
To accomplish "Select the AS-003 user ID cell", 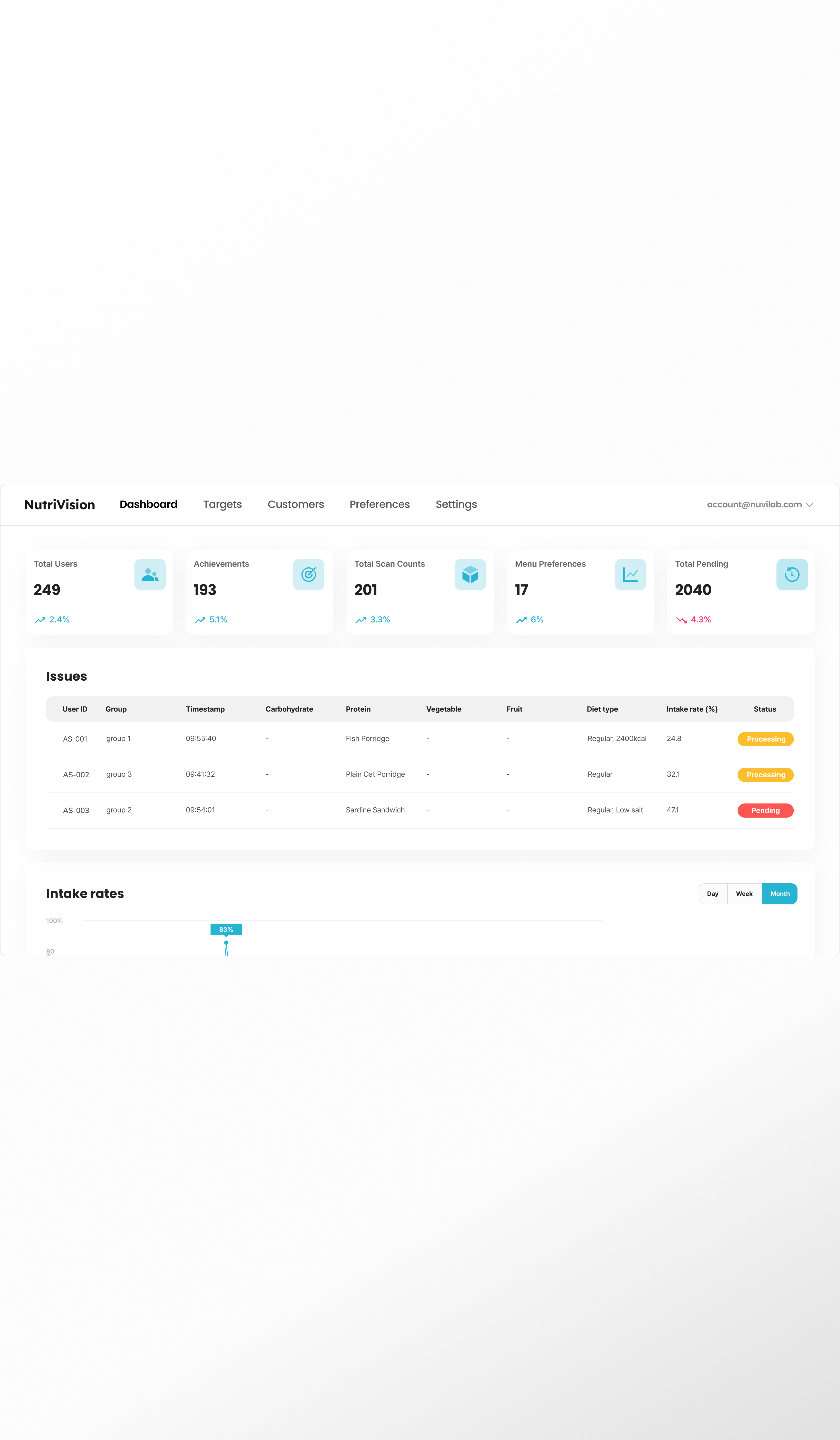I will pos(76,810).
